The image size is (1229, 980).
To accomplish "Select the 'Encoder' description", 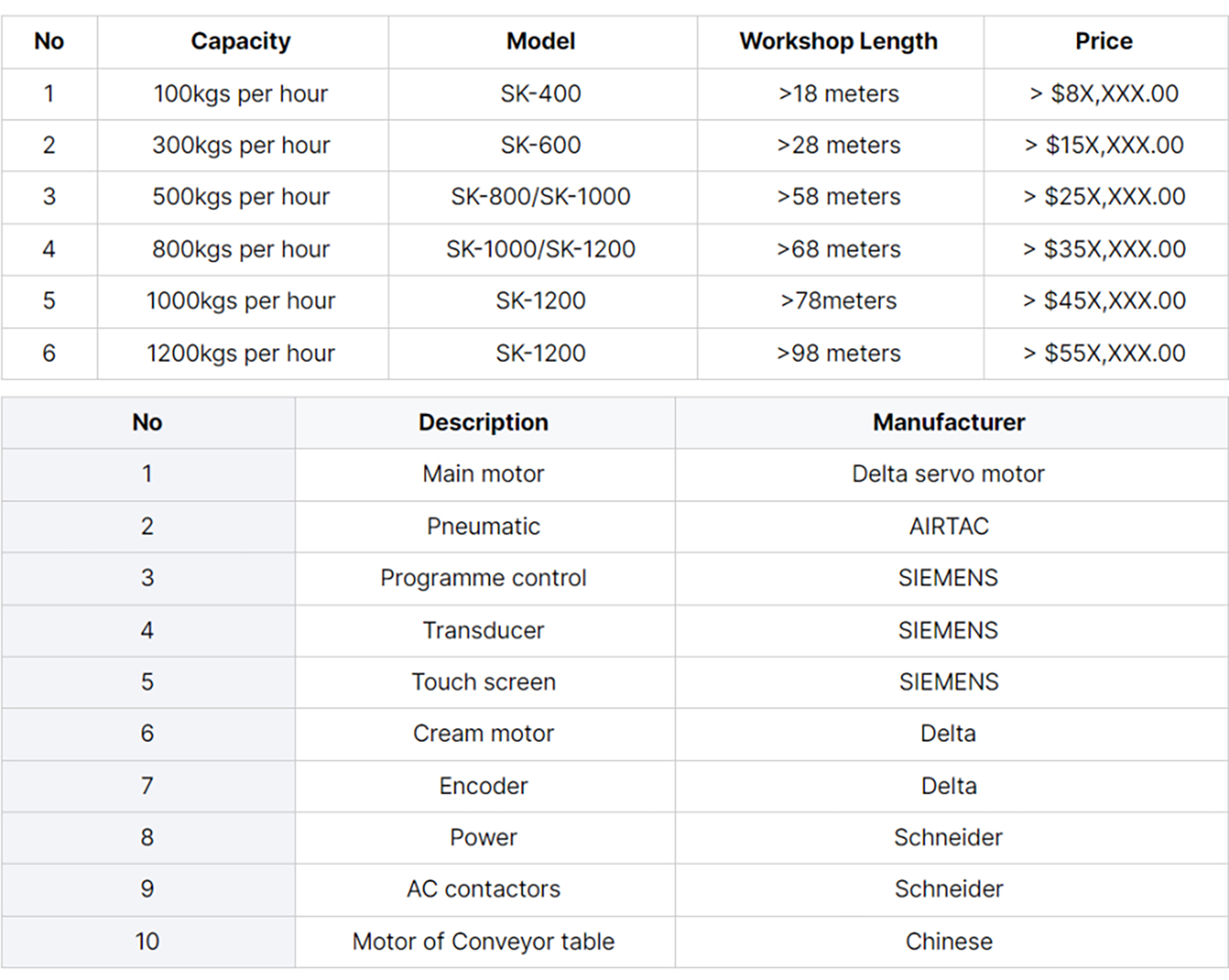I will pyautogui.click(x=484, y=786).
